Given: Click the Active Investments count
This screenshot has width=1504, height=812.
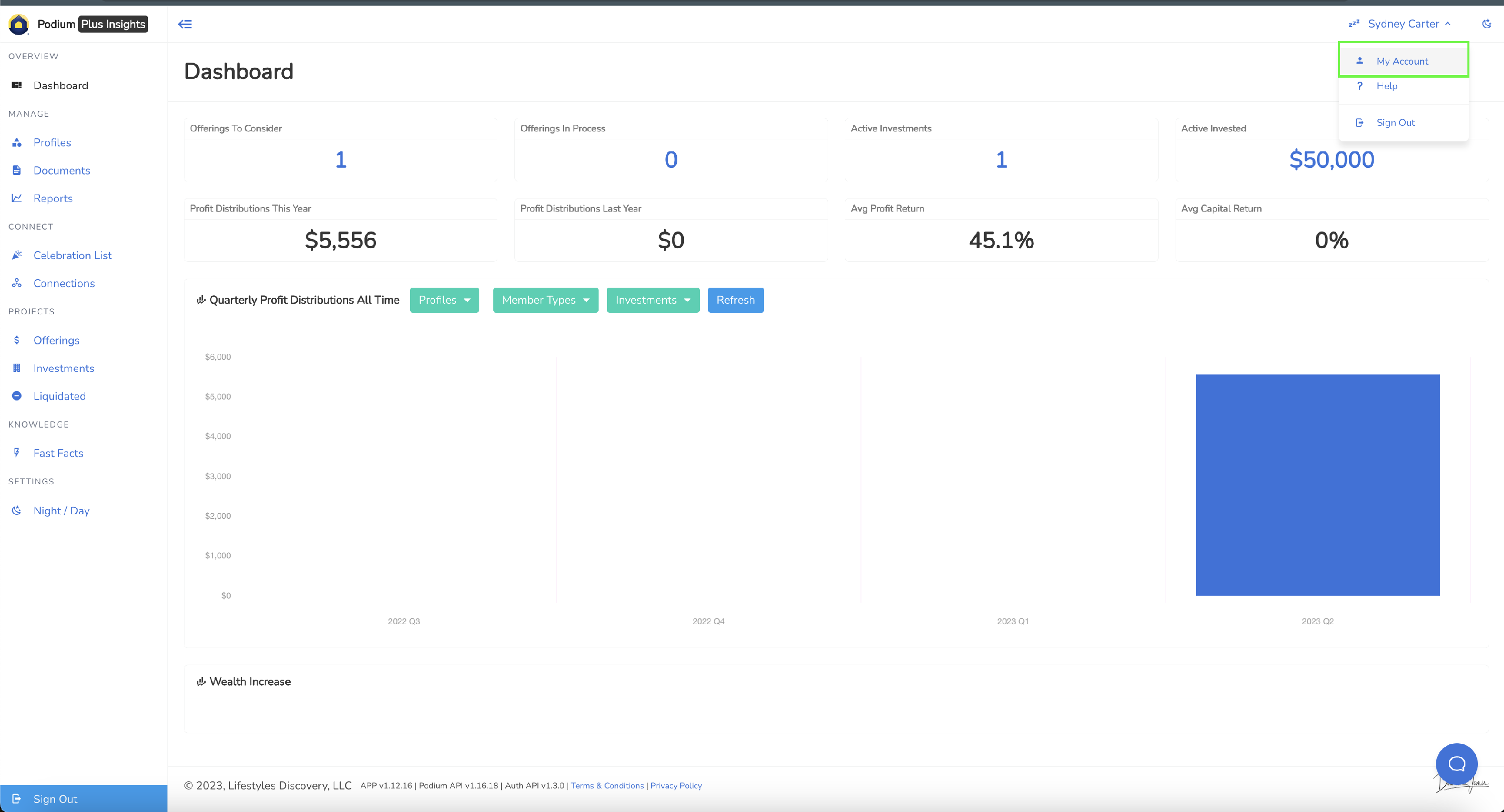Looking at the screenshot, I should 1001,159.
